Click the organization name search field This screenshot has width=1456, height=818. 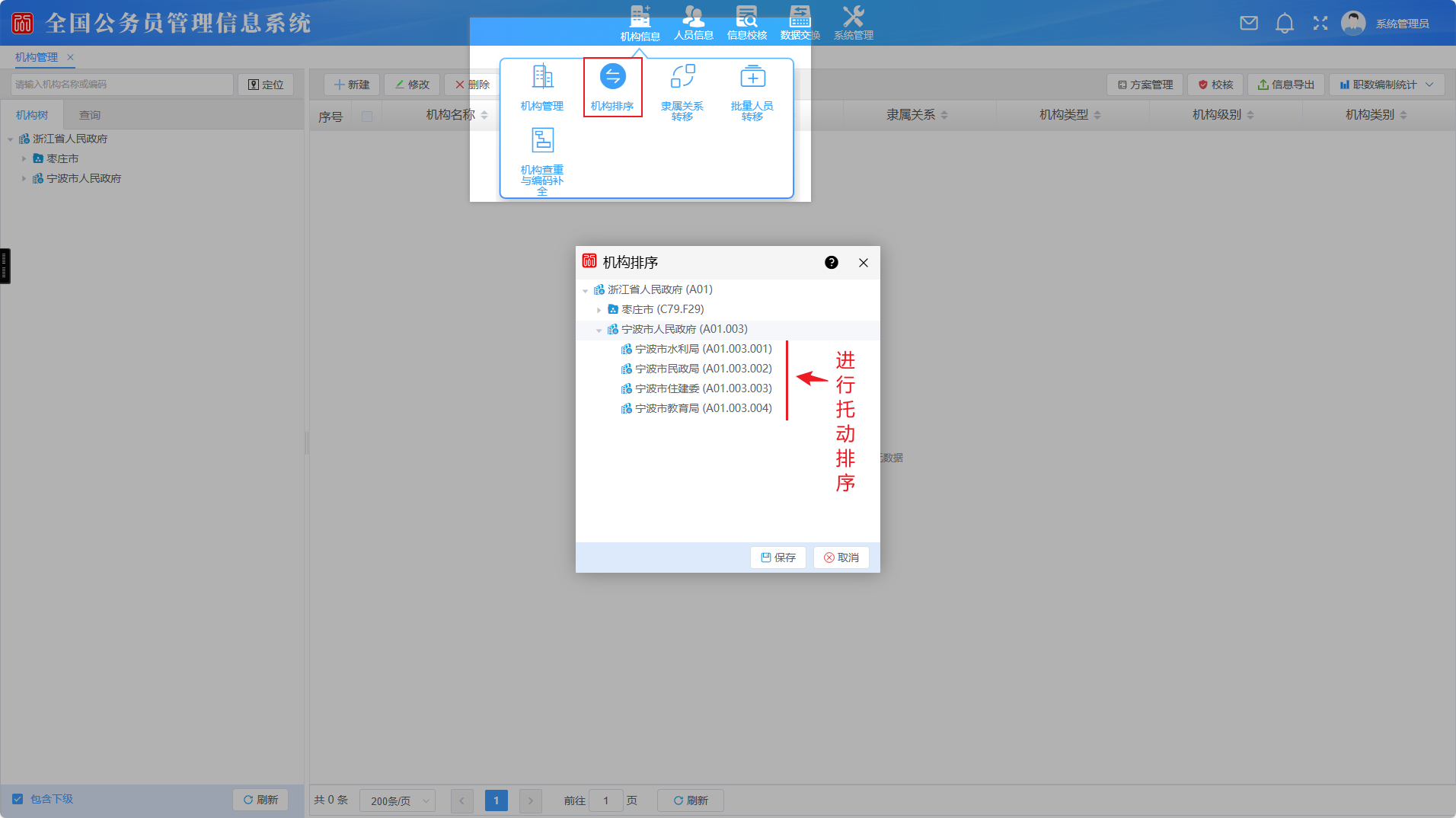tap(122, 85)
